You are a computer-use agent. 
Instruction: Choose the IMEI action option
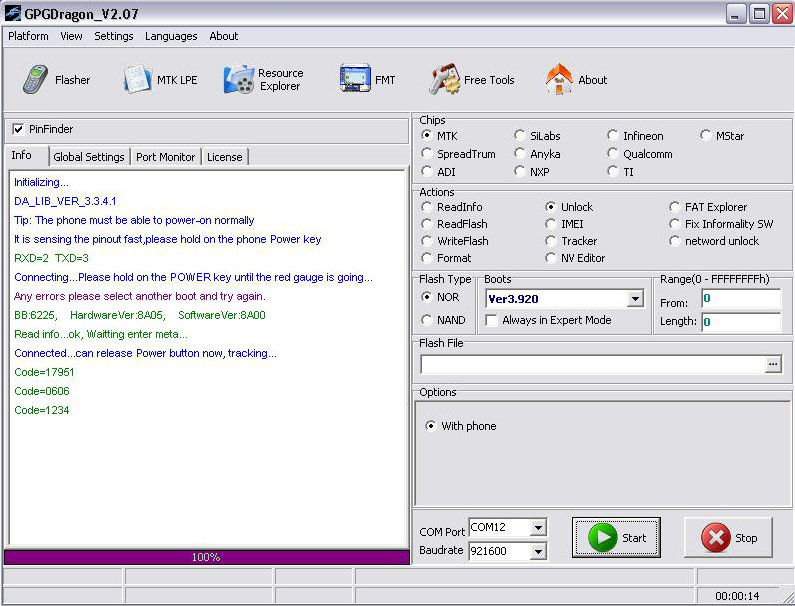[x=551, y=224]
